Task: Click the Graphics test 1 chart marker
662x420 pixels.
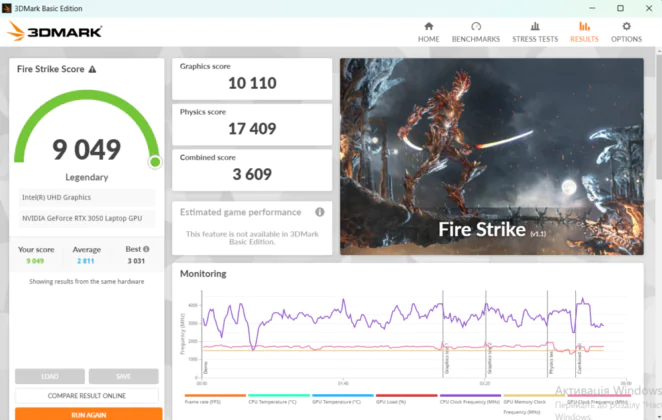Action: pos(446,359)
